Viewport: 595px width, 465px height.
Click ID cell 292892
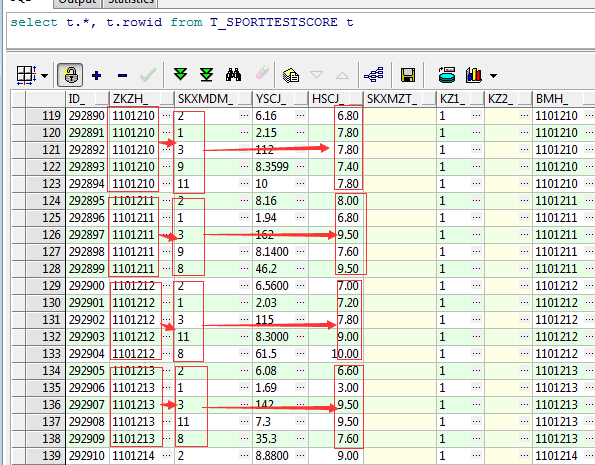click(87, 150)
